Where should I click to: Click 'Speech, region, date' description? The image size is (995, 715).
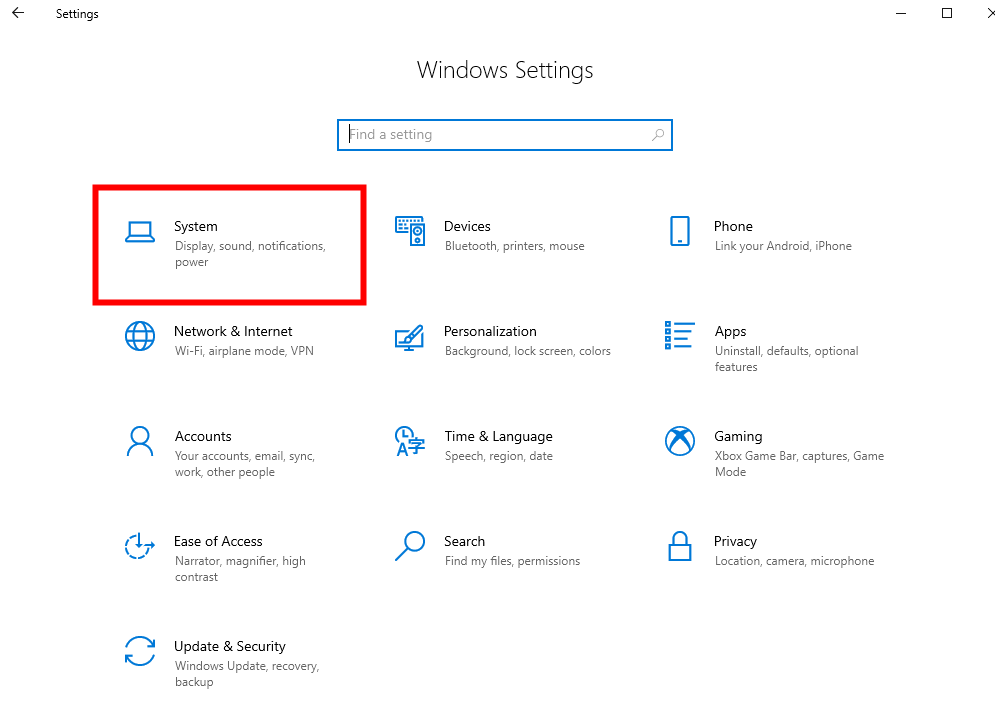pos(499,456)
